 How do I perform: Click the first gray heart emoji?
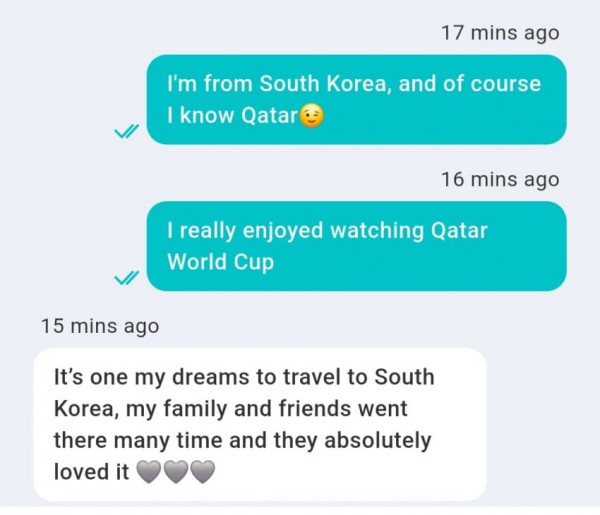[x=148, y=472]
